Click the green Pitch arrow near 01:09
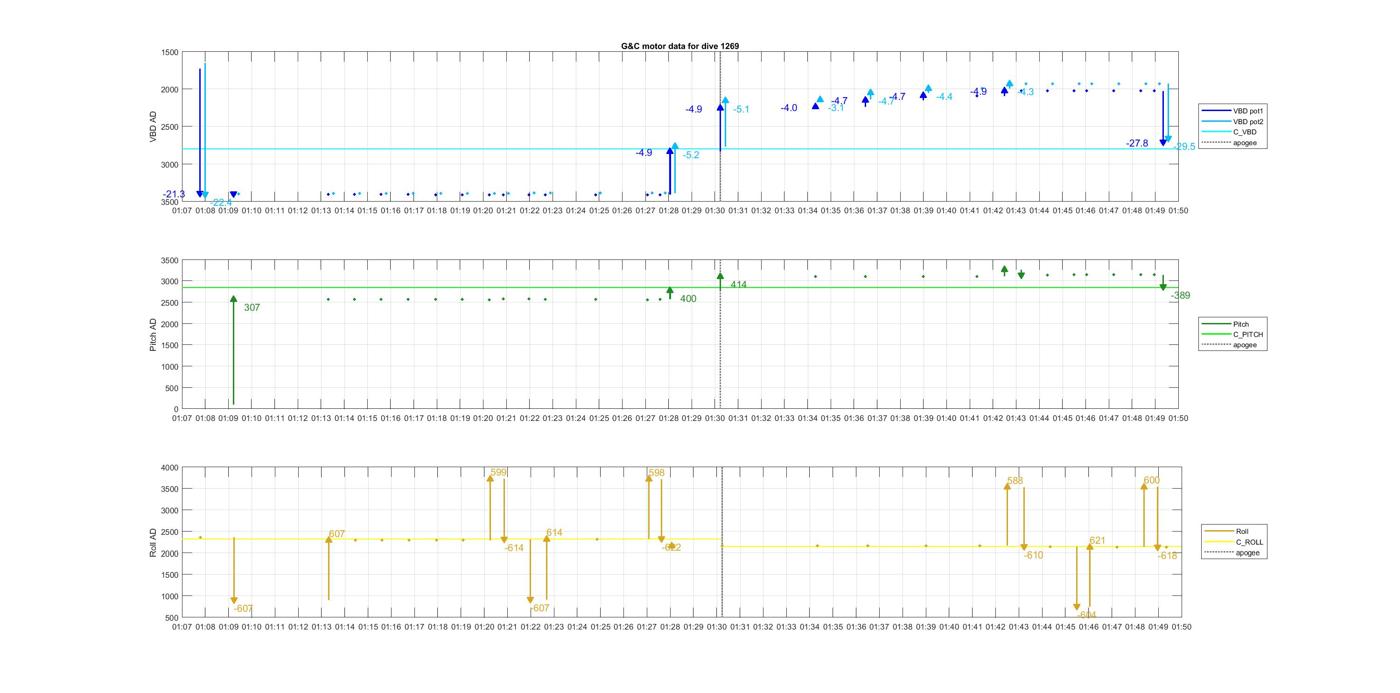This screenshot has height=693, width=1400. tap(233, 350)
